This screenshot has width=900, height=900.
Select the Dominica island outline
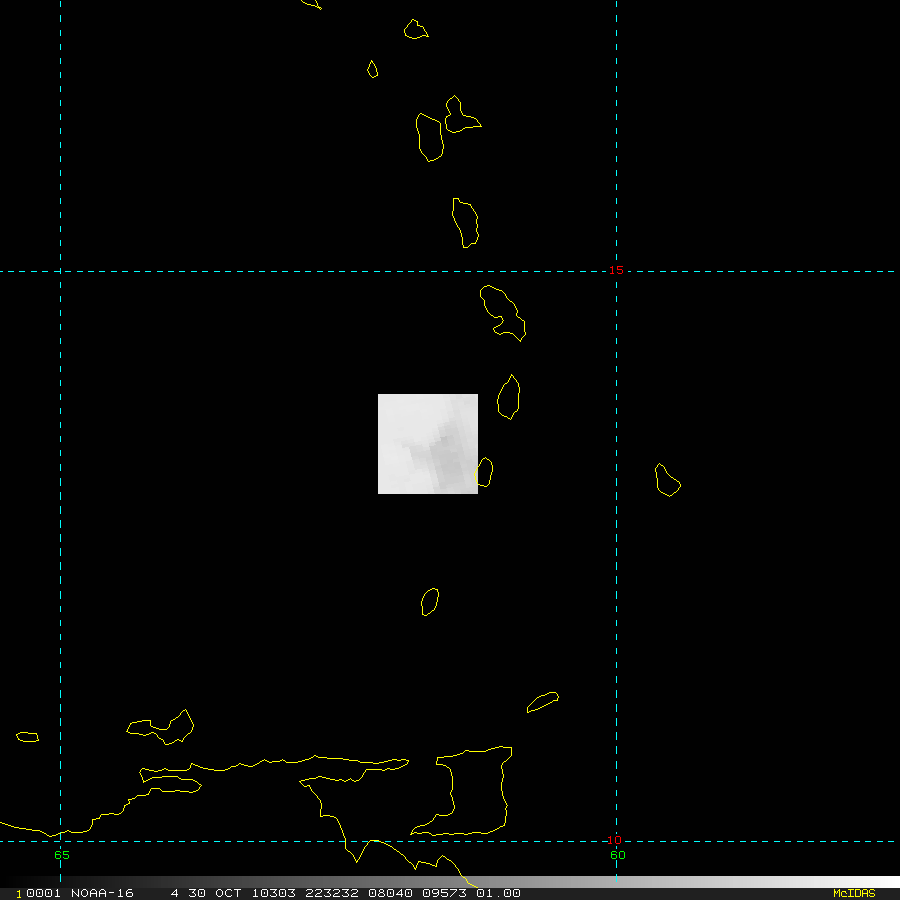[x=465, y=223]
